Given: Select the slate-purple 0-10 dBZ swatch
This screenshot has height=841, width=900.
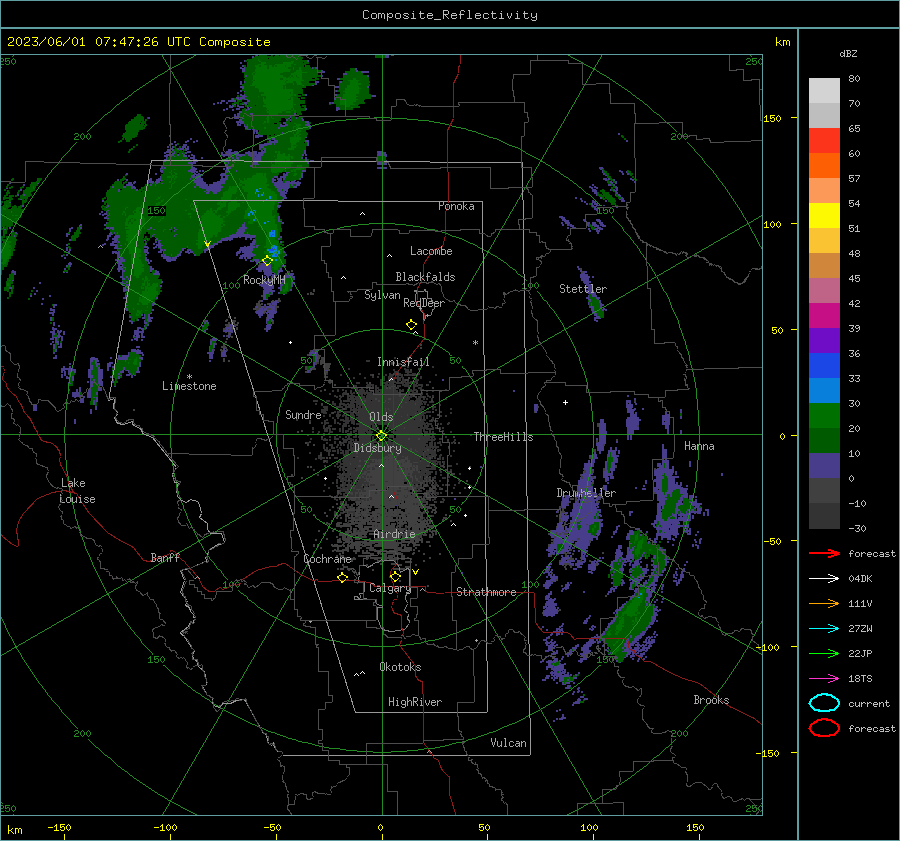Looking at the screenshot, I should coord(824,465).
